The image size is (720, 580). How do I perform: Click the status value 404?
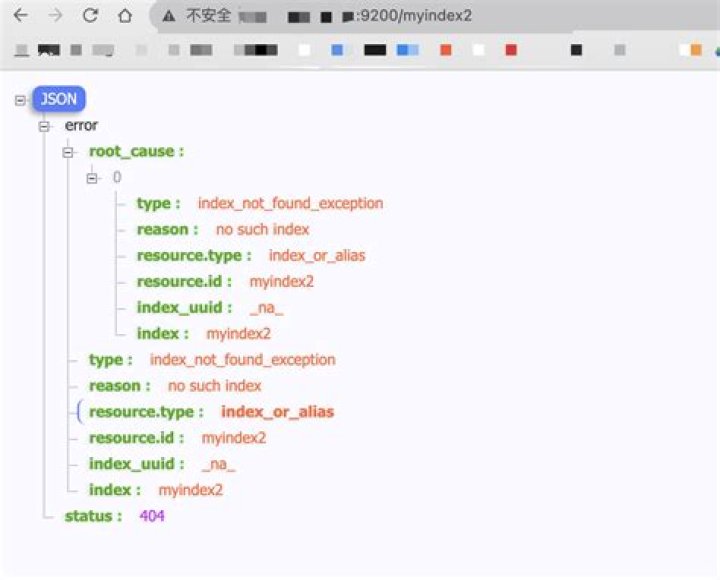[x=152, y=516]
